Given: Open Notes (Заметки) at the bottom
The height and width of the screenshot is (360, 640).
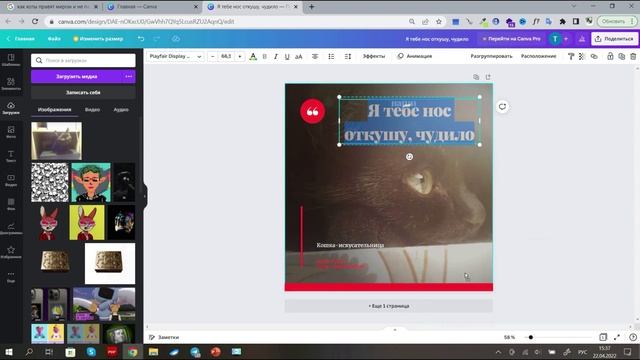Looking at the screenshot, I should pyautogui.click(x=164, y=337).
